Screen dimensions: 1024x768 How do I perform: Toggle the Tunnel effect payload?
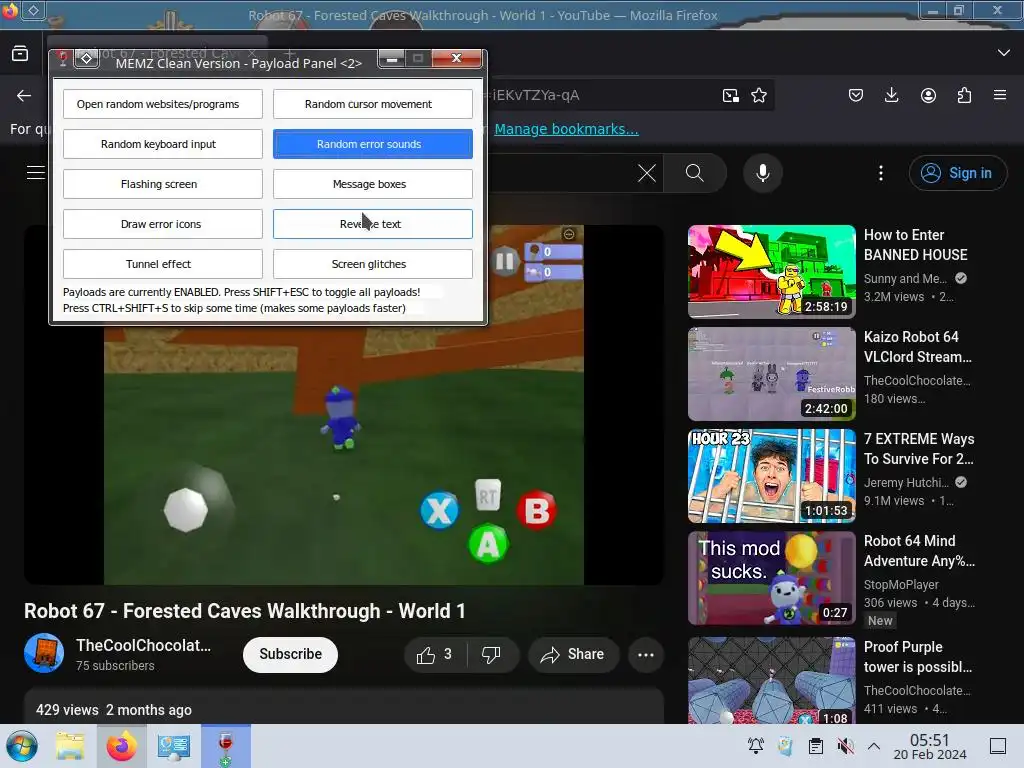click(x=163, y=264)
